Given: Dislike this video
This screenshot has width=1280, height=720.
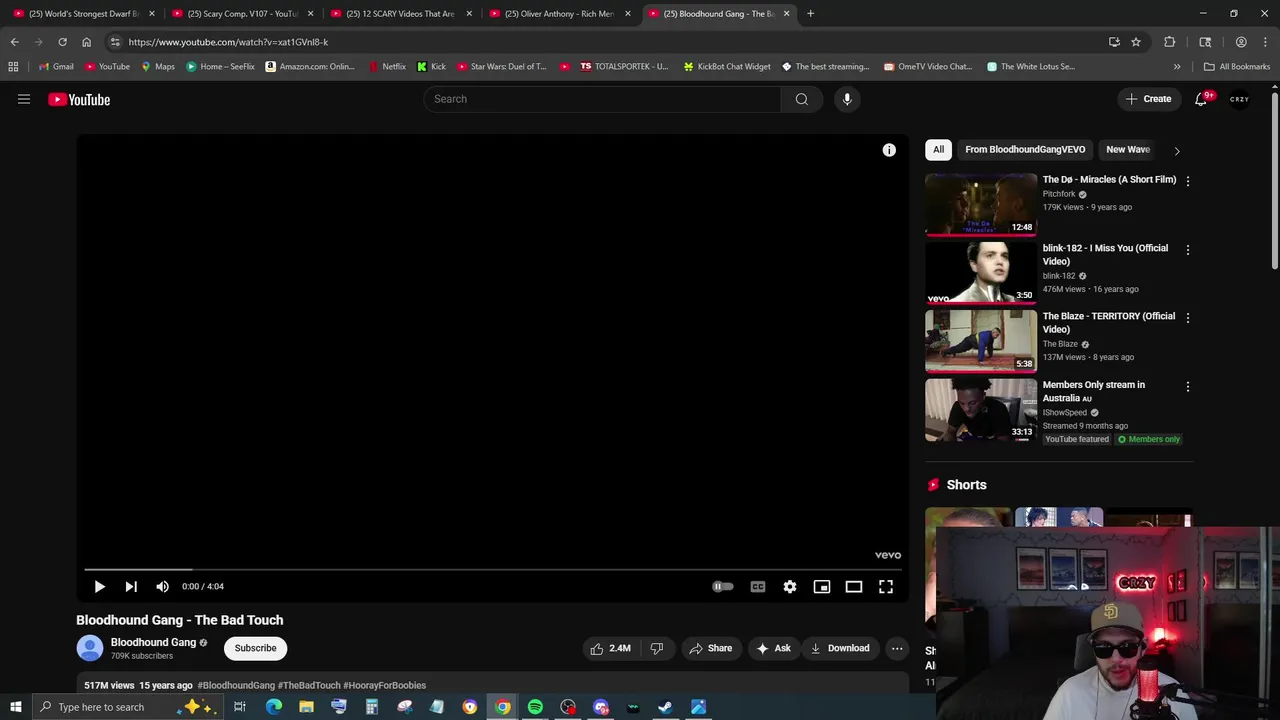Looking at the screenshot, I should [x=657, y=648].
